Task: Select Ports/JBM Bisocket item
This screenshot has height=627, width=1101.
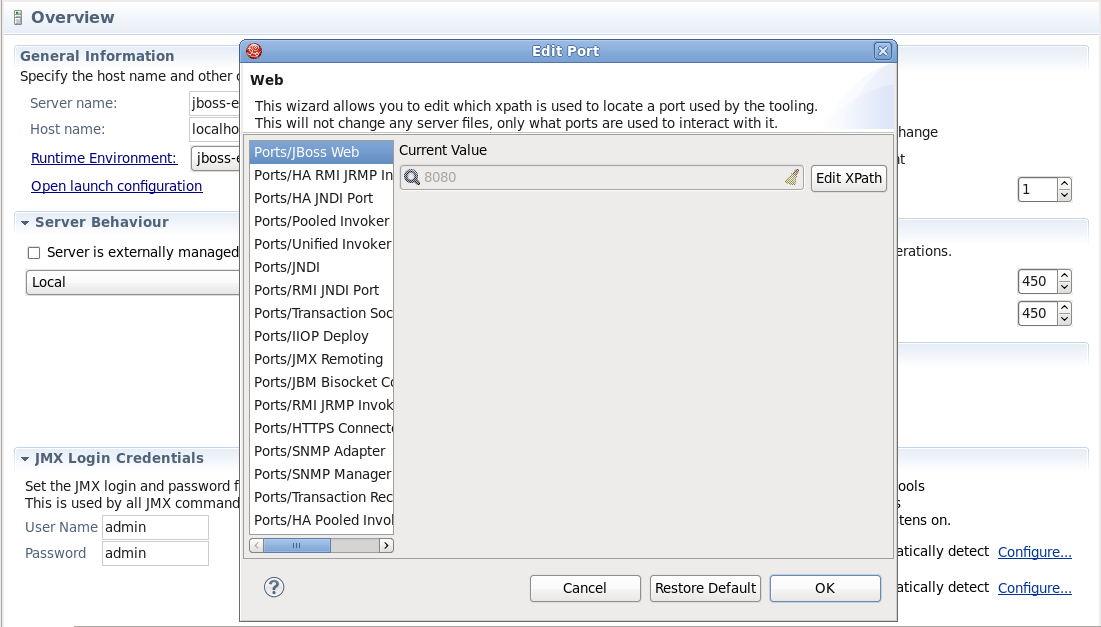Action: 322,383
